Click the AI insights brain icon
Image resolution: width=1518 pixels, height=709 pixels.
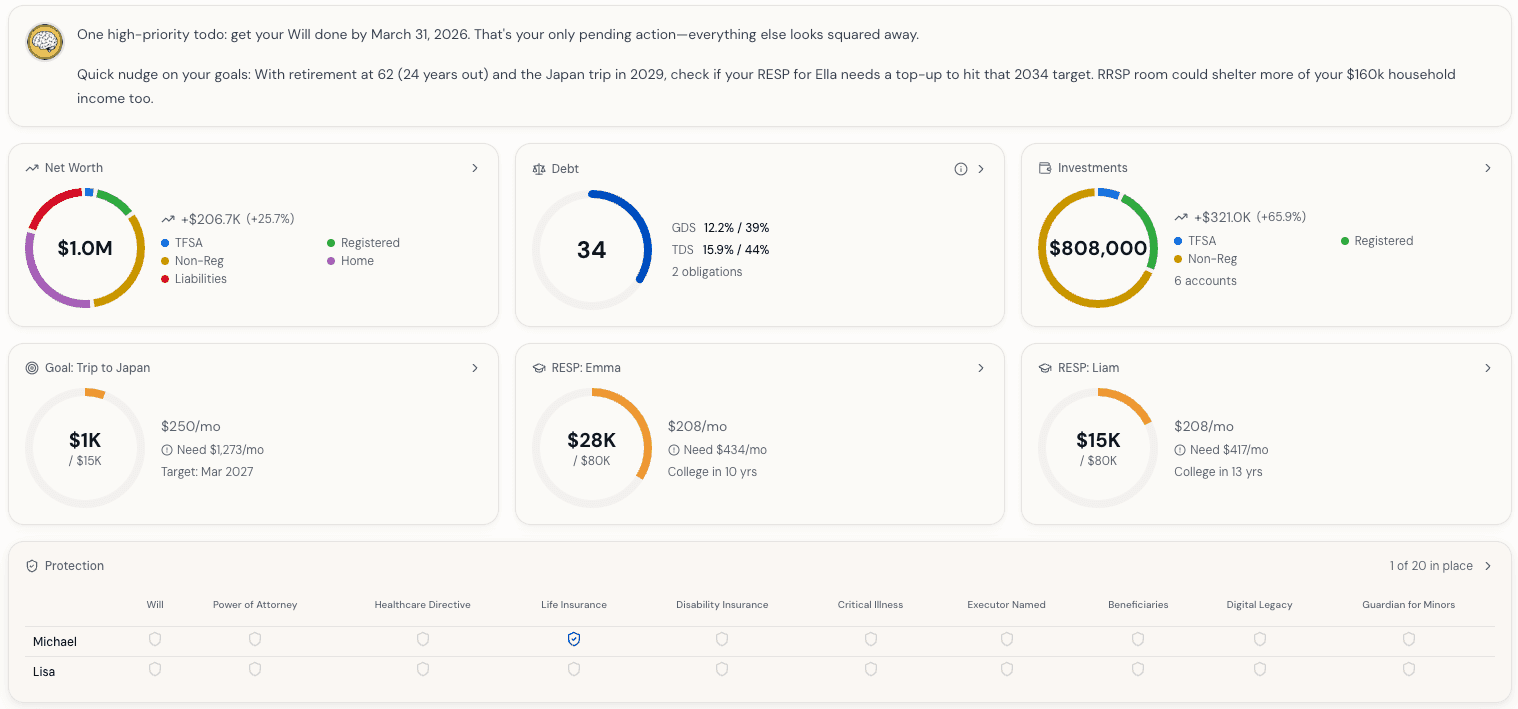(x=44, y=42)
